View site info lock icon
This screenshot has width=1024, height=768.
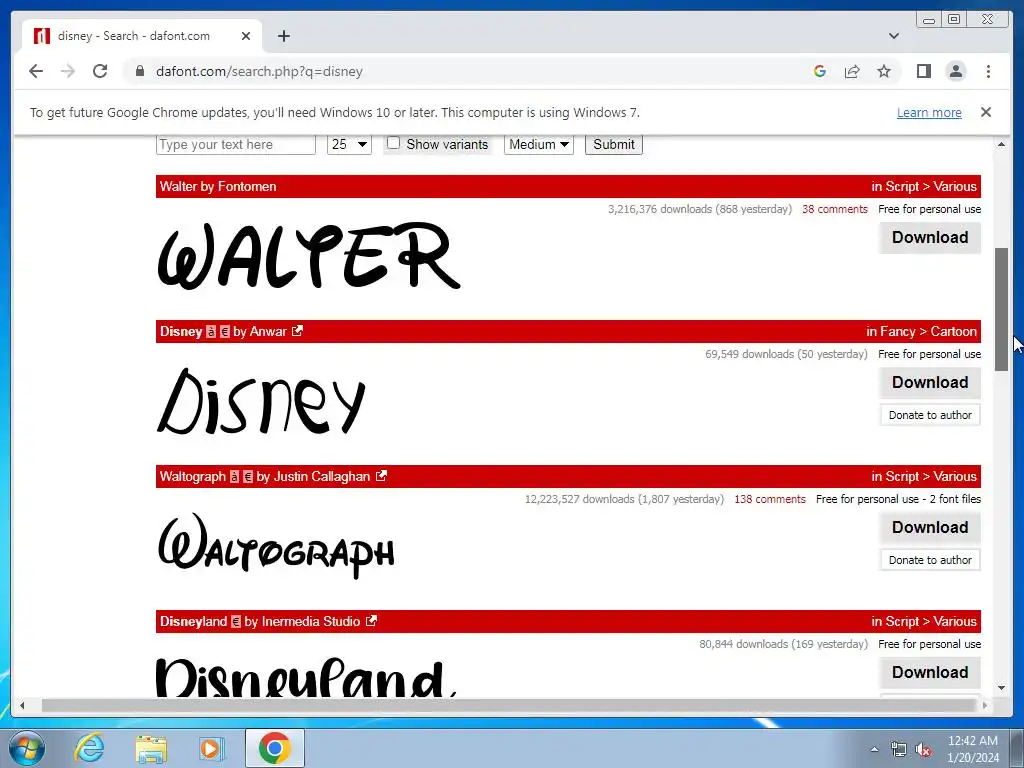139,71
